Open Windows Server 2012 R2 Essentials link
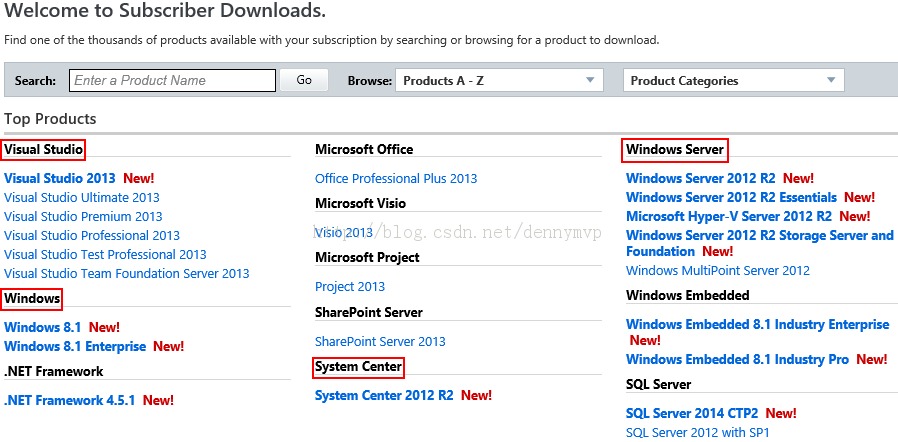The image size is (898, 442). (x=731, y=198)
